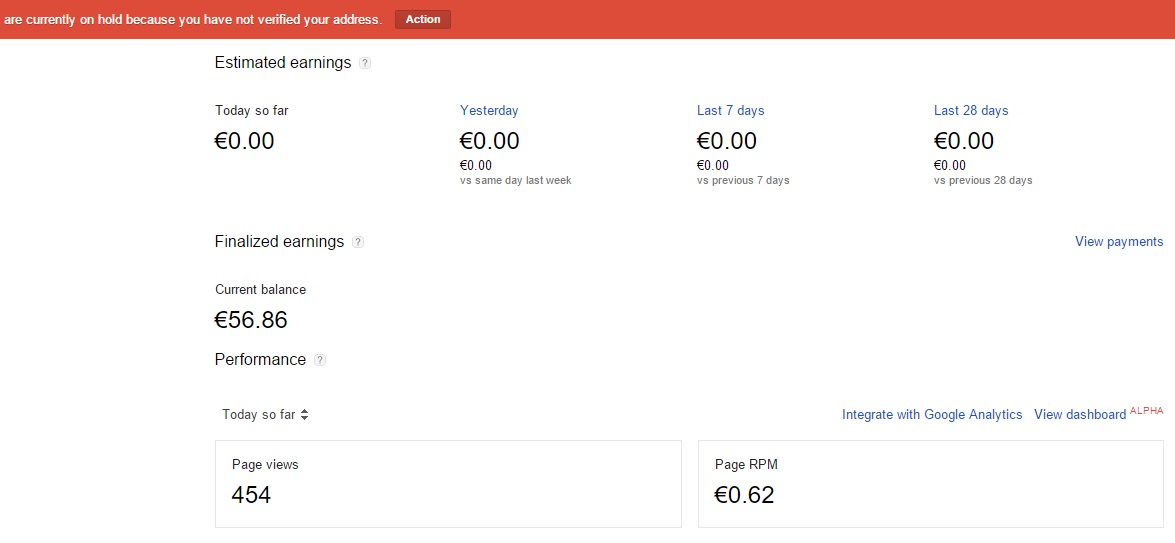Click the Last 28 days earnings amount
The width and height of the screenshot is (1175, 543).
pyautogui.click(x=963, y=141)
